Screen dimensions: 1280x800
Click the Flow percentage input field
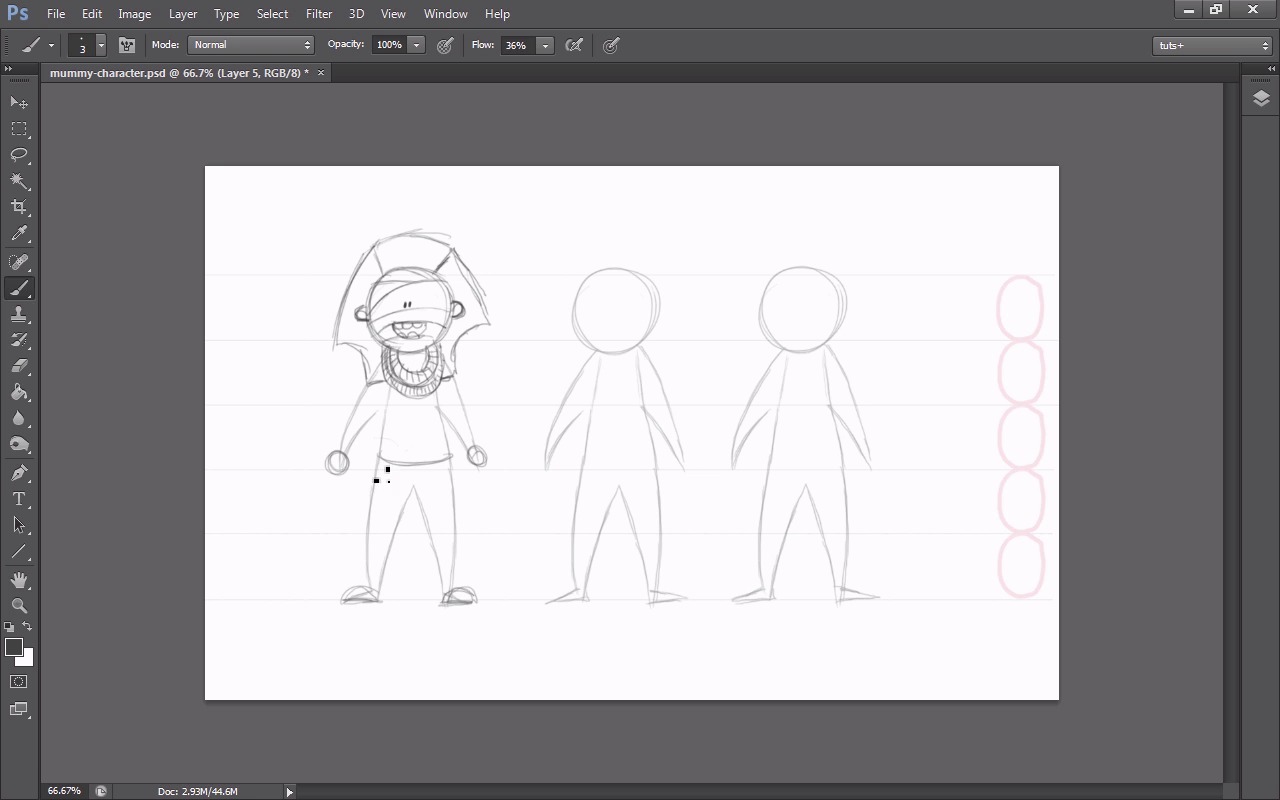(x=517, y=45)
